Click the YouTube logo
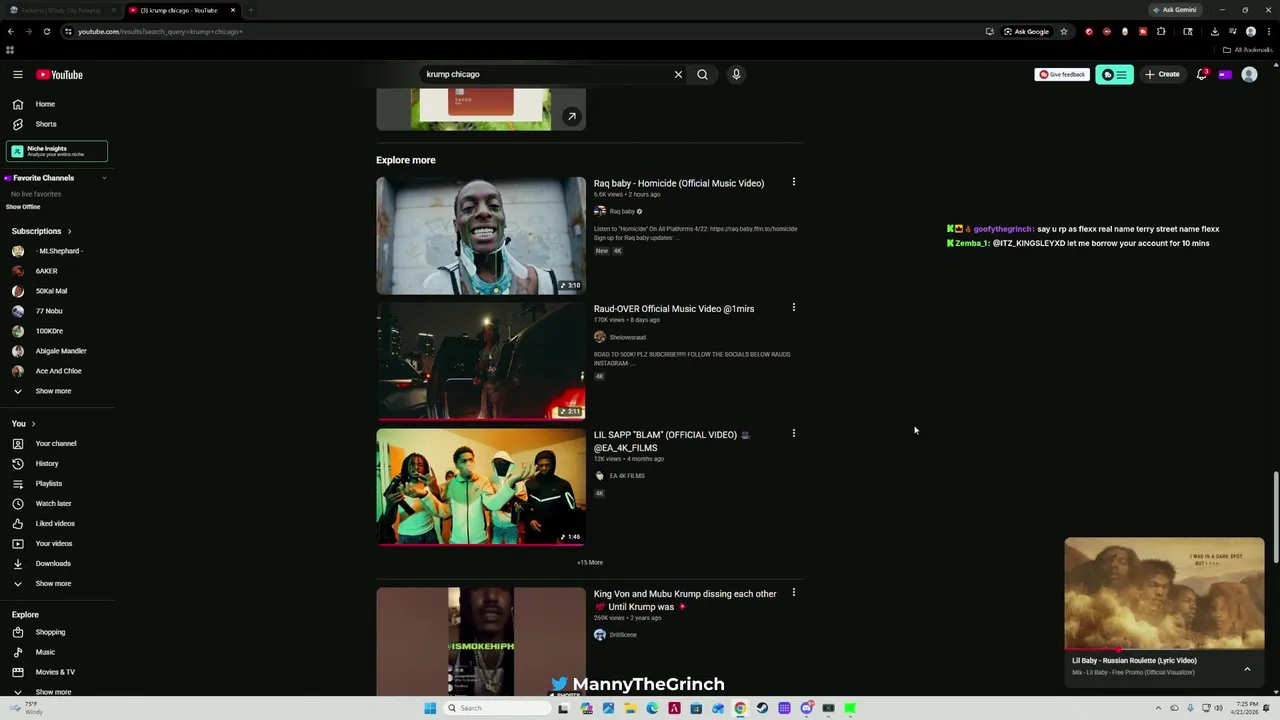This screenshot has width=1280, height=720. click(x=59, y=74)
